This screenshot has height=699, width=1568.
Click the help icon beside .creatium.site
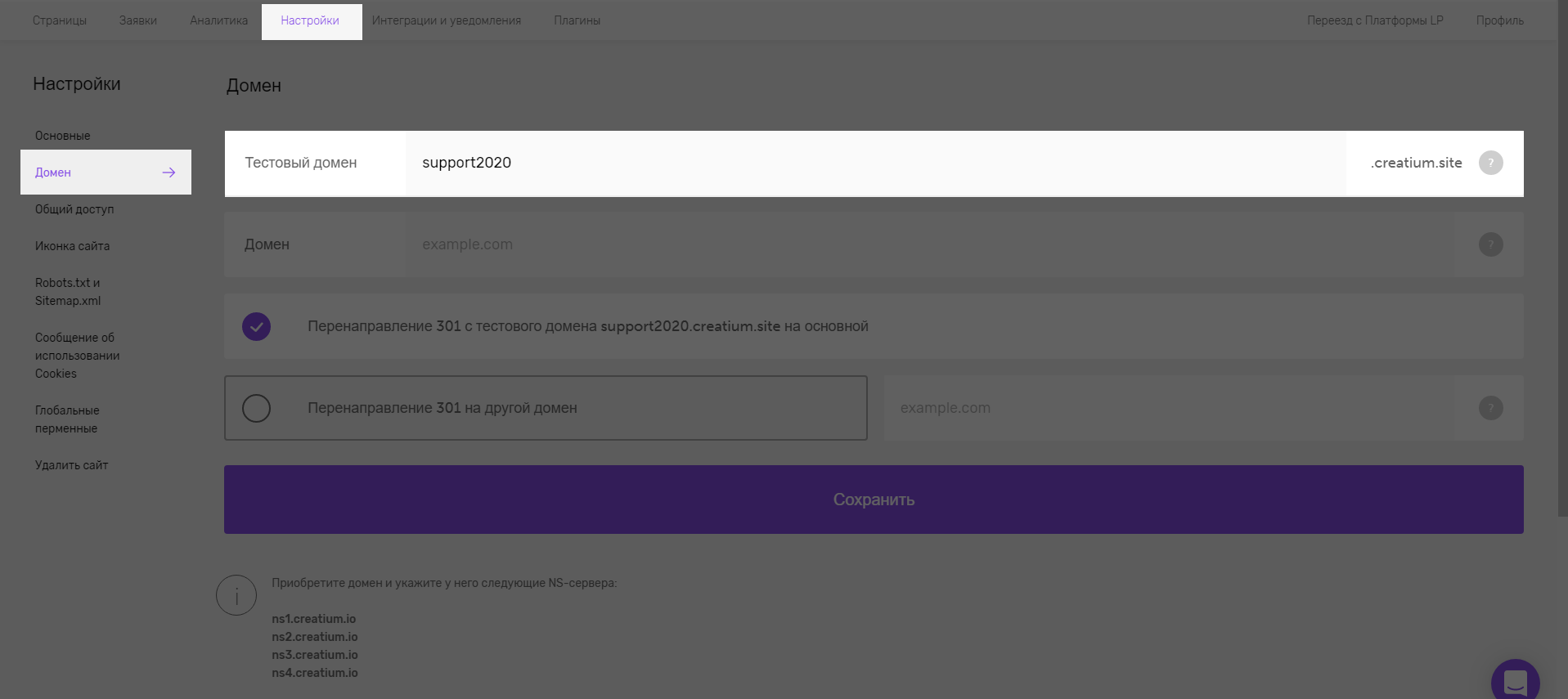coord(1490,163)
